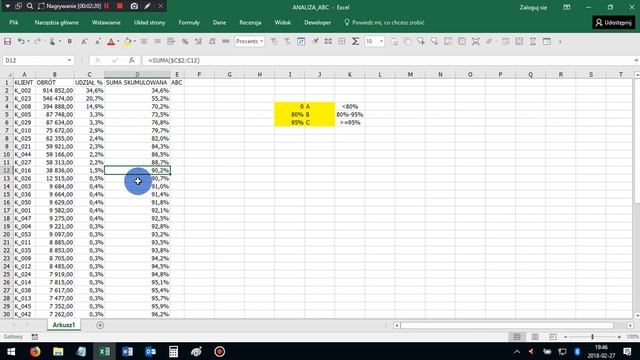The width and height of the screenshot is (640, 360).
Task: Open the font color dropdown arrow
Action: click(x=118, y=41)
